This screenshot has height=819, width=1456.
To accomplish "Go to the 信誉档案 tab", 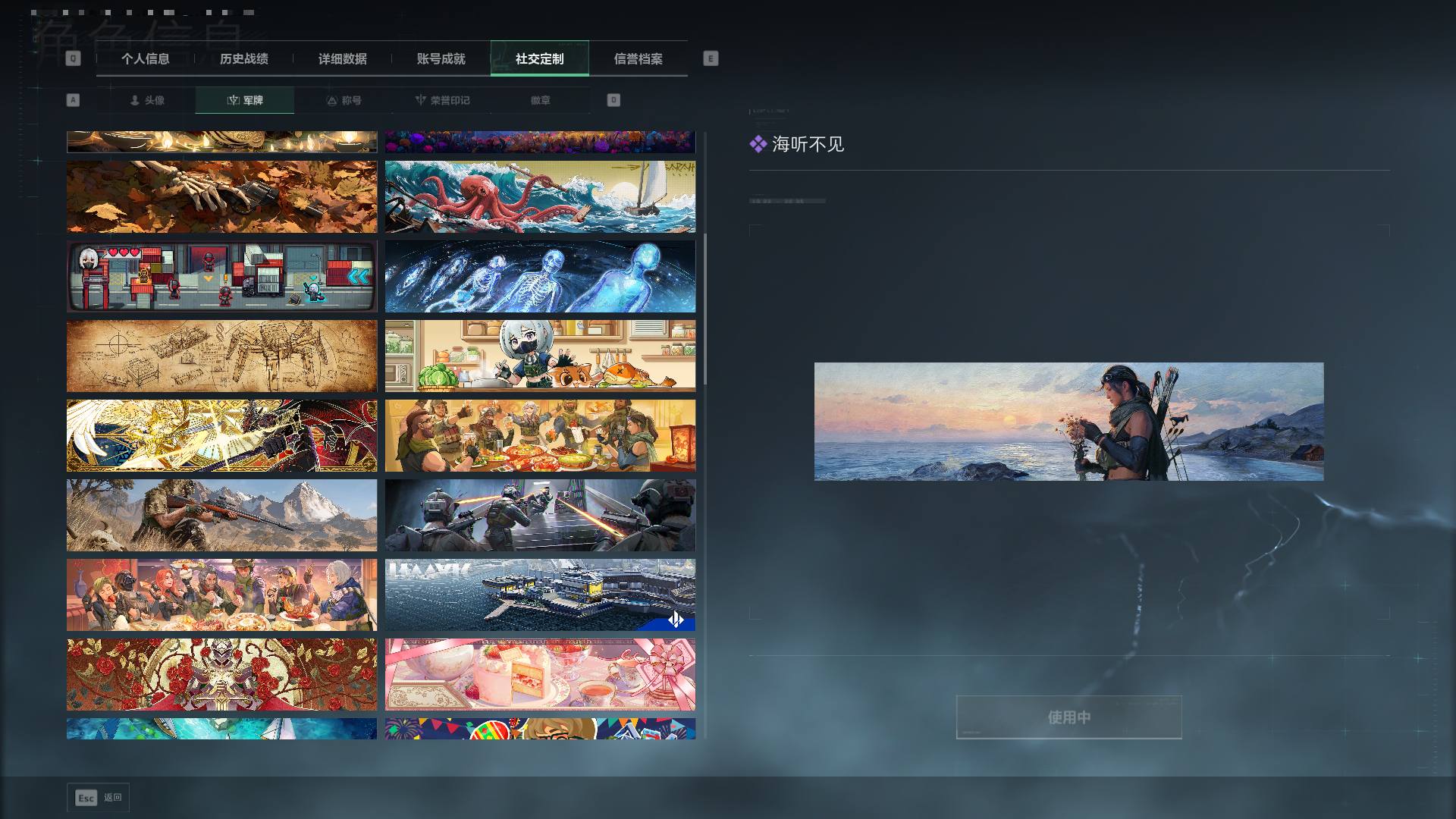I will tap(638, 59).
